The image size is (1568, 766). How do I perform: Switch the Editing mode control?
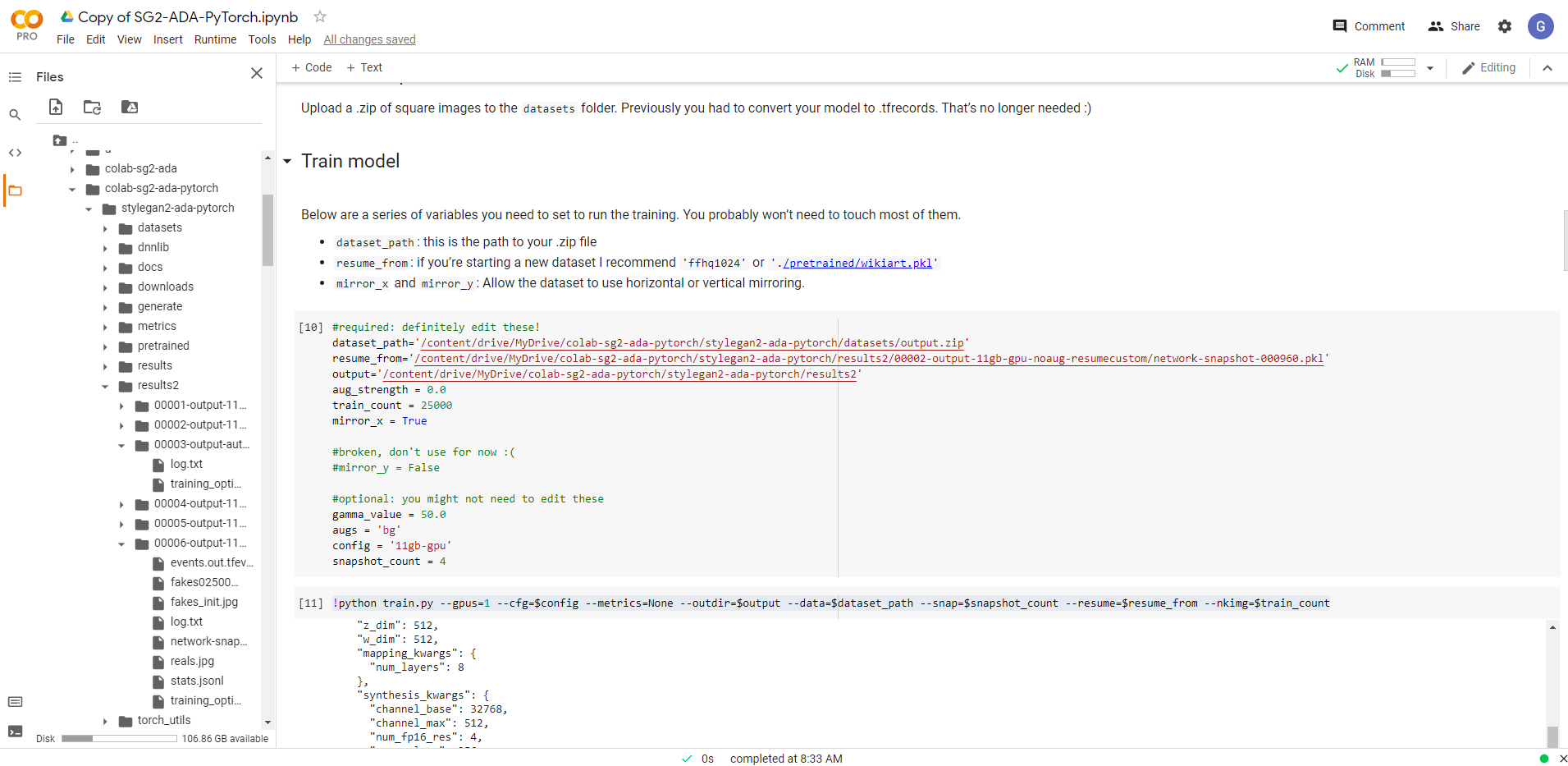coord(1488,67)
